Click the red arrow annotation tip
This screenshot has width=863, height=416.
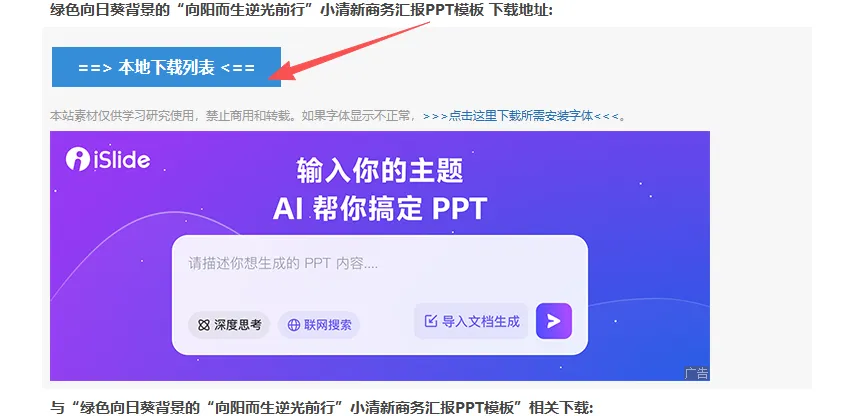point(273,76)
